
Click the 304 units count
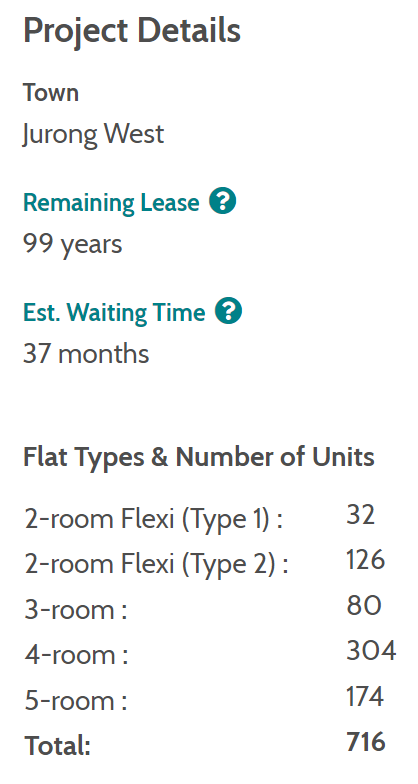point(371,650)
